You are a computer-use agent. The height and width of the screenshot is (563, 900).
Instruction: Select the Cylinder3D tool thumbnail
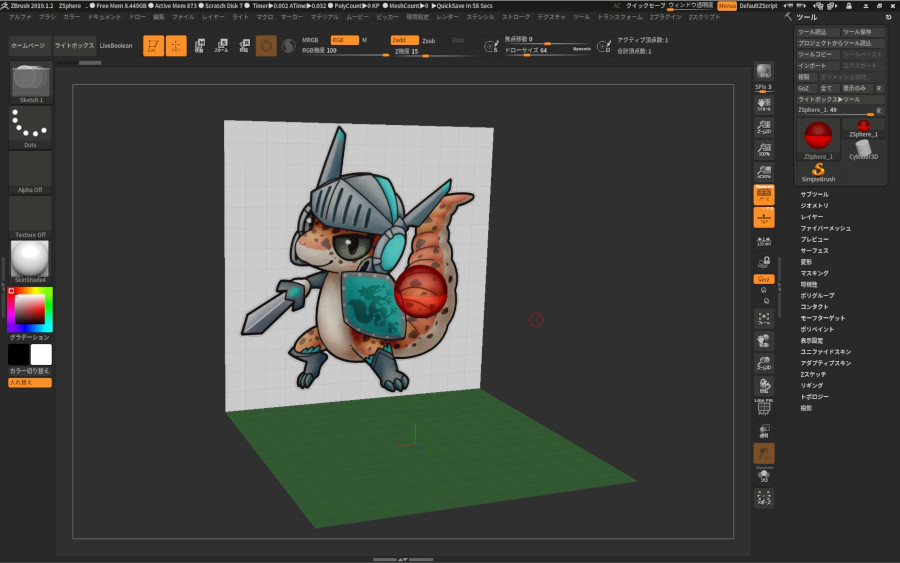coord(863,150)
